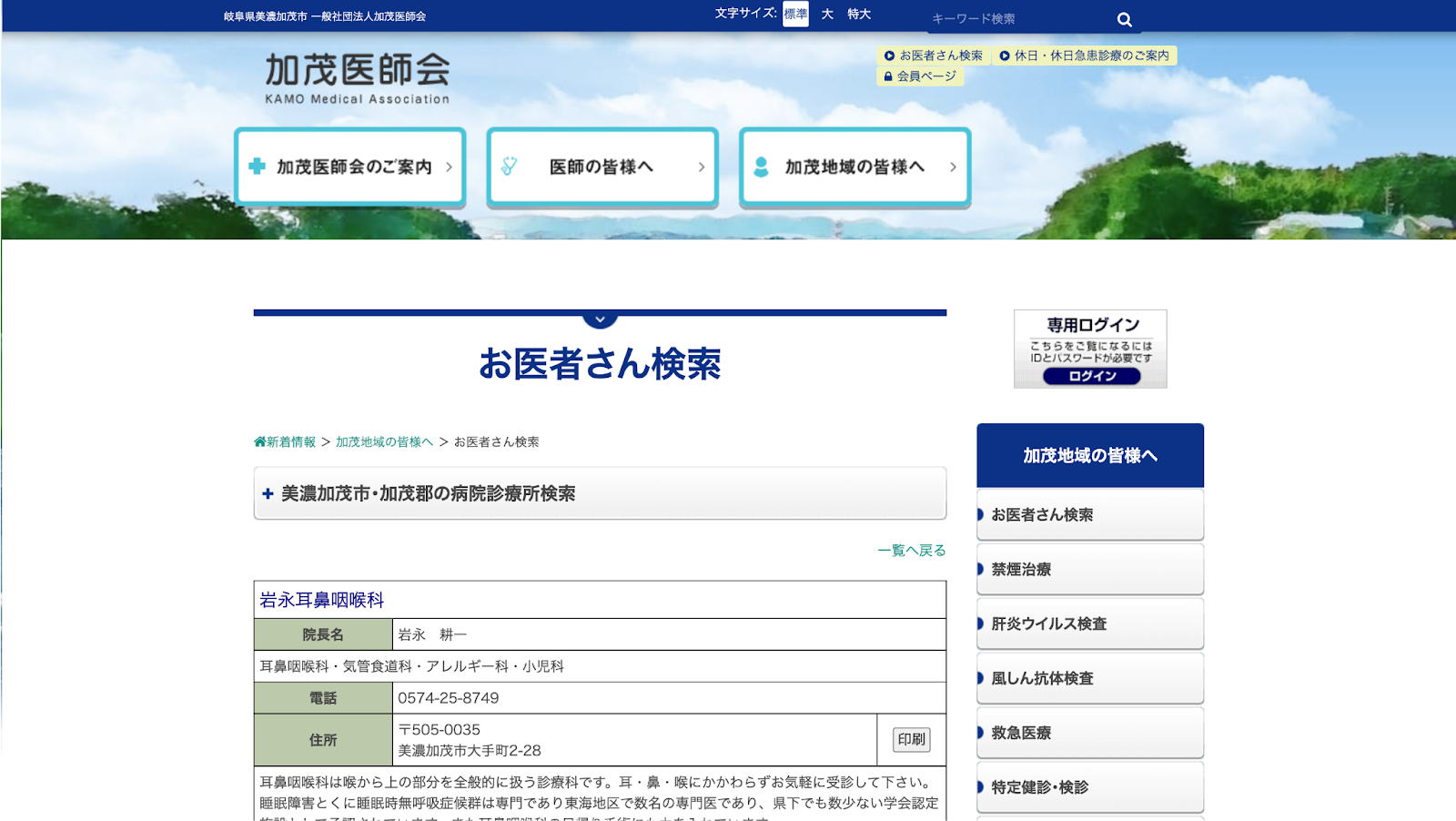This screenshot has width=1456, height=821.
Task: Click the stethoscope icon on 医師の皆様へ
Action: pos(510,167)
